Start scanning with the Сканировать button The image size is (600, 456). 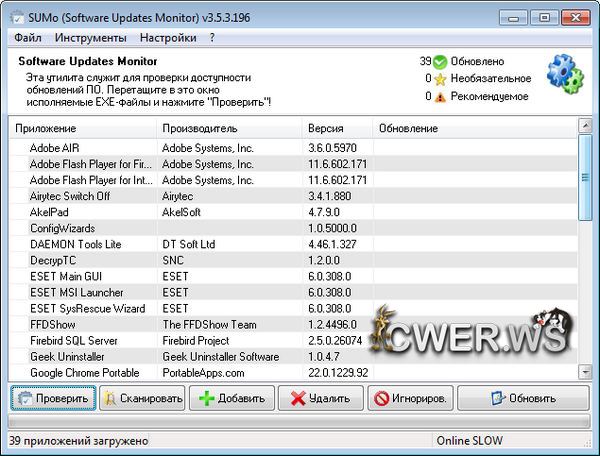point(144,398)
